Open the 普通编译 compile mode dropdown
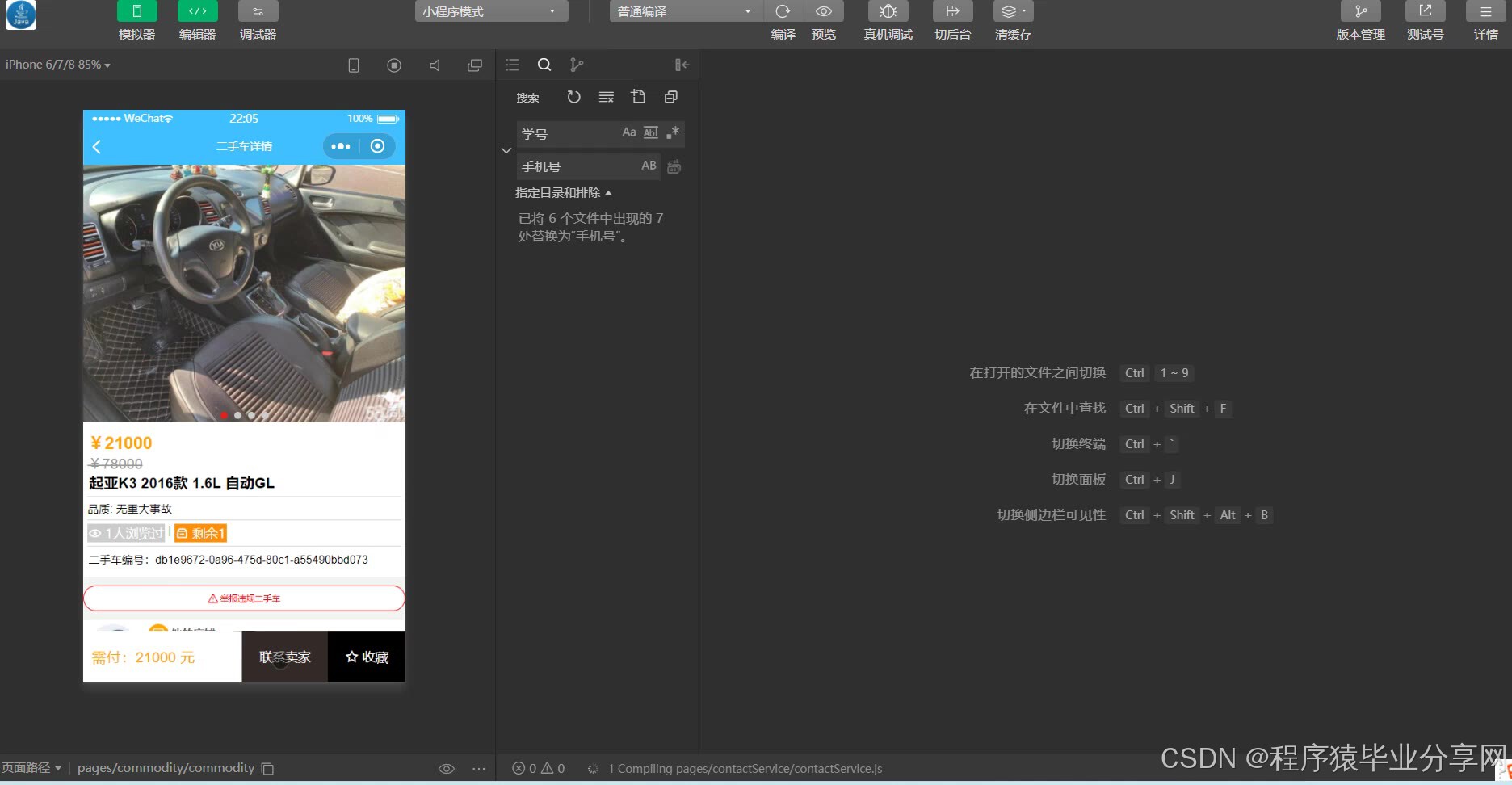 [x=686, y=11]
